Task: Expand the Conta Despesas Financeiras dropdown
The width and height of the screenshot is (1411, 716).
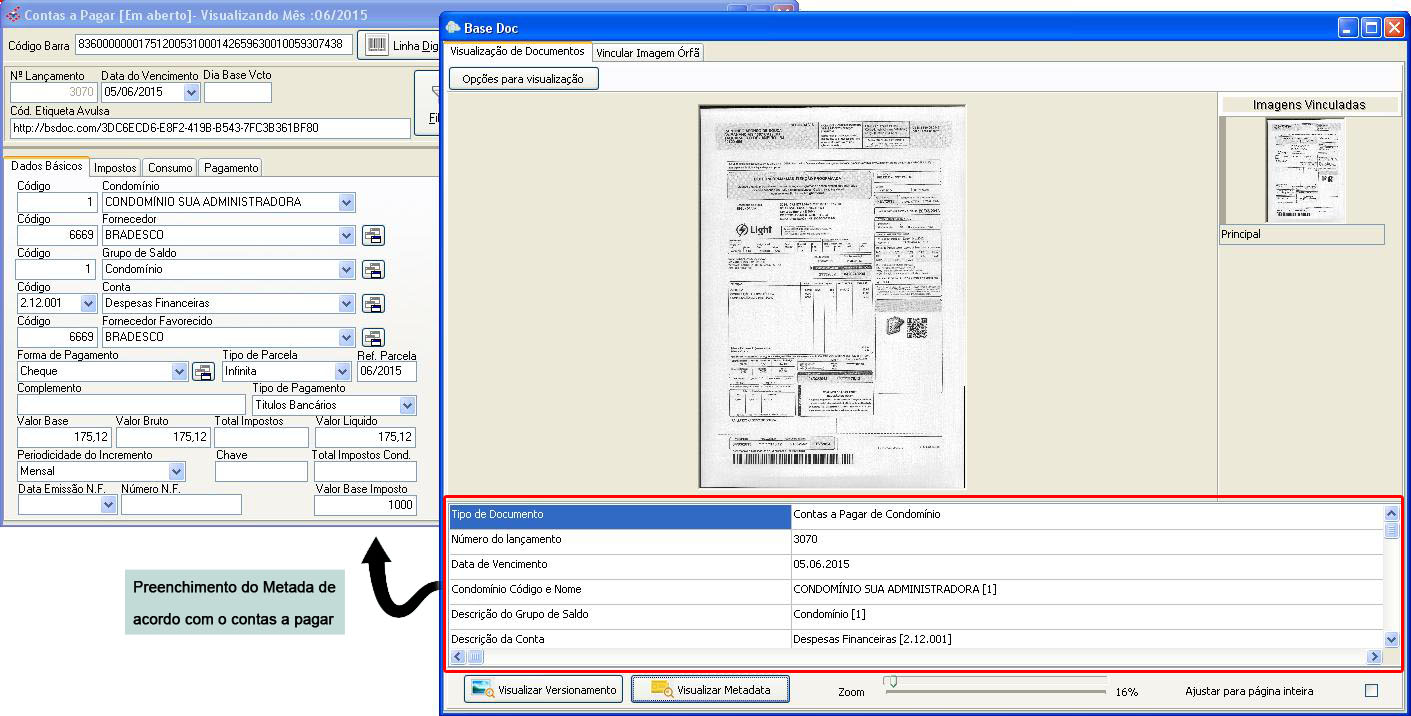Action: point(346,304)
